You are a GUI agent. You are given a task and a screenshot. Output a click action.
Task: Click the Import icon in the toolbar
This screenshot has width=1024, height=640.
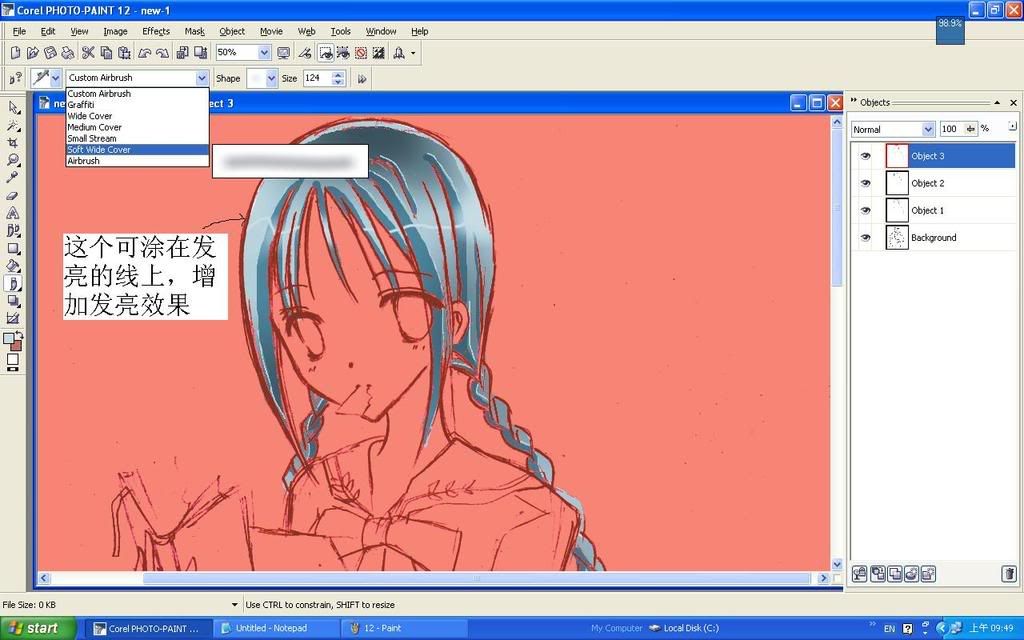point(183,52)
